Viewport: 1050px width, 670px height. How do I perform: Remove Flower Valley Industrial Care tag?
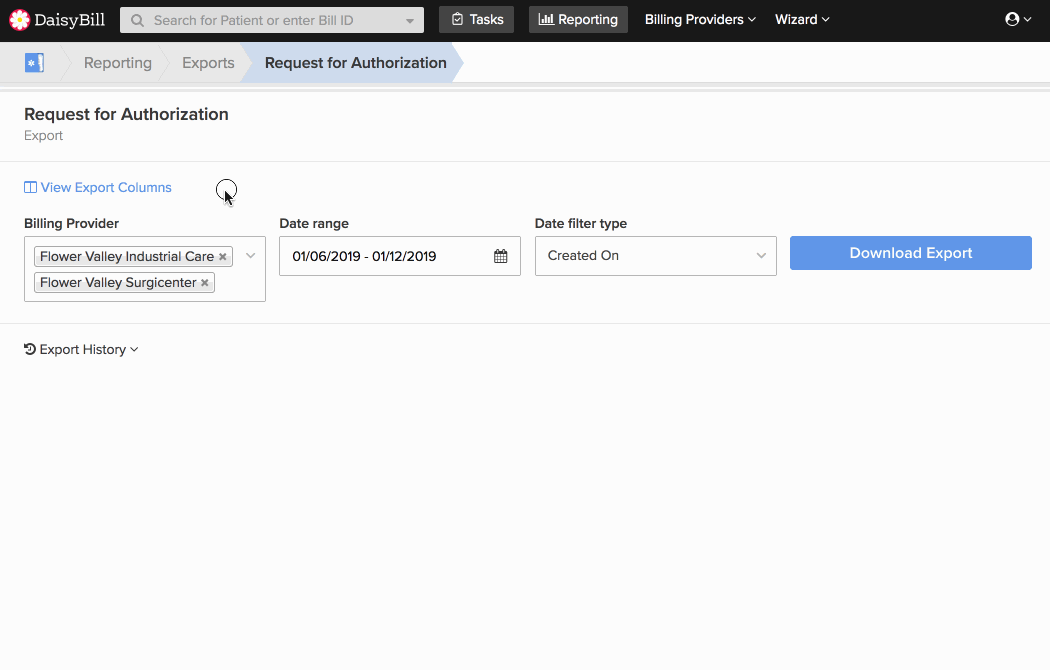223,256
